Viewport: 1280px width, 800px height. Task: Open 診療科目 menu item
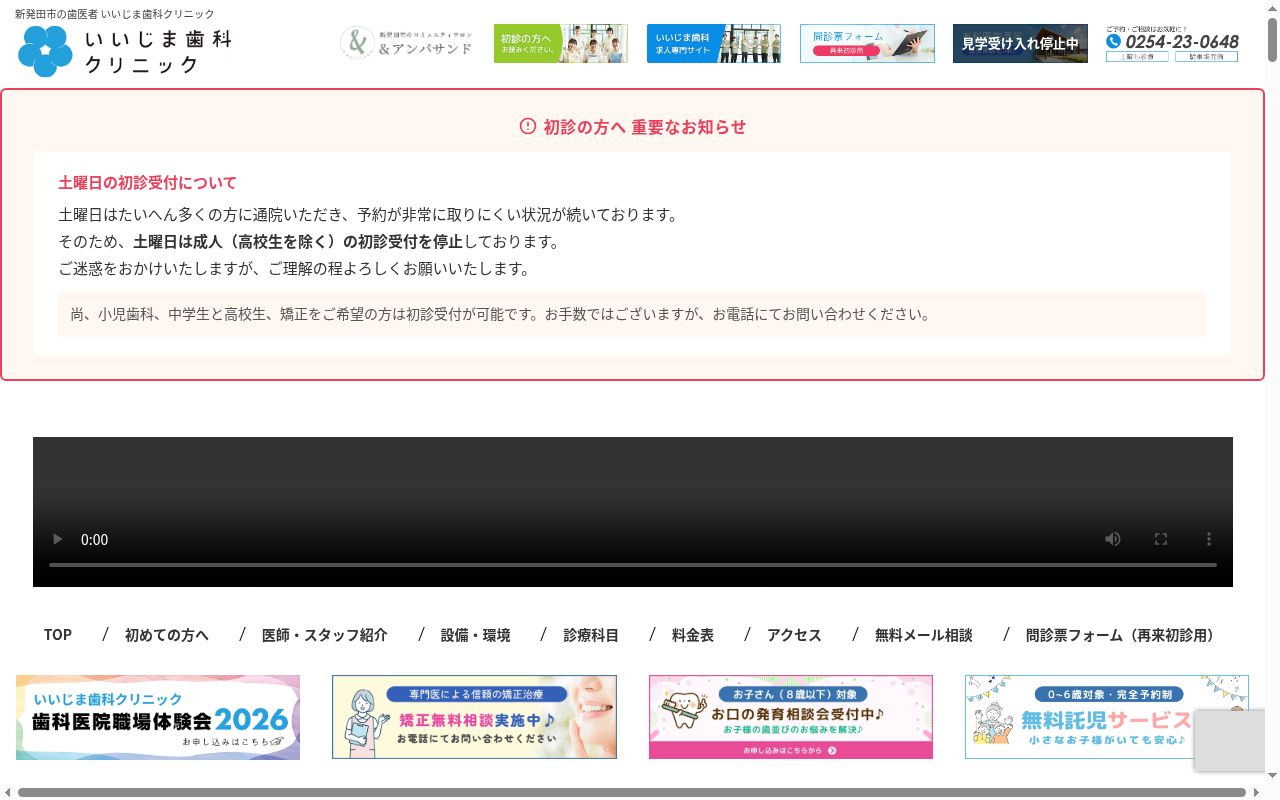pos(591,635)
